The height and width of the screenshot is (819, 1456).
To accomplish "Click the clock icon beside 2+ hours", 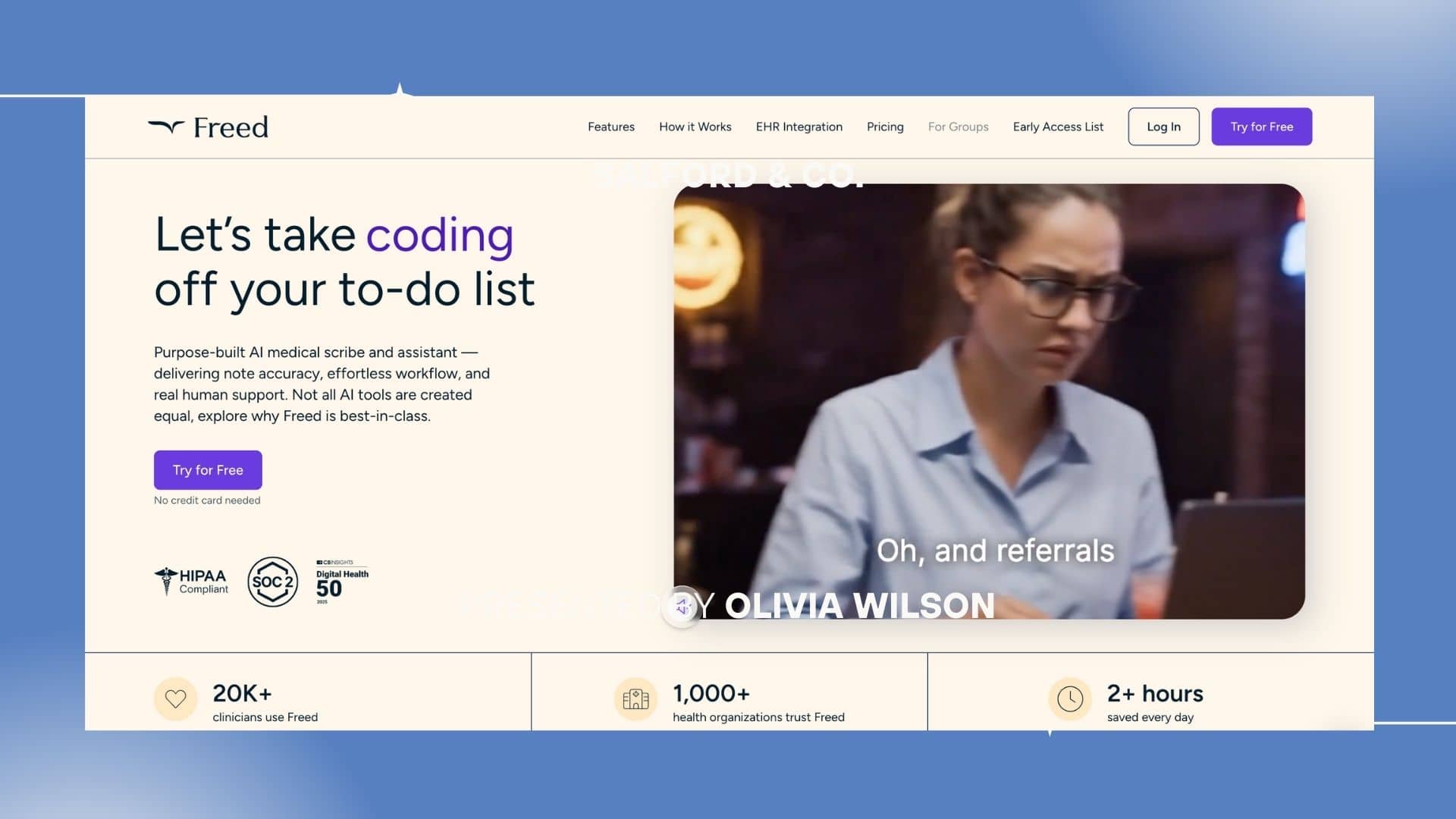I will tap(1069, 698).
